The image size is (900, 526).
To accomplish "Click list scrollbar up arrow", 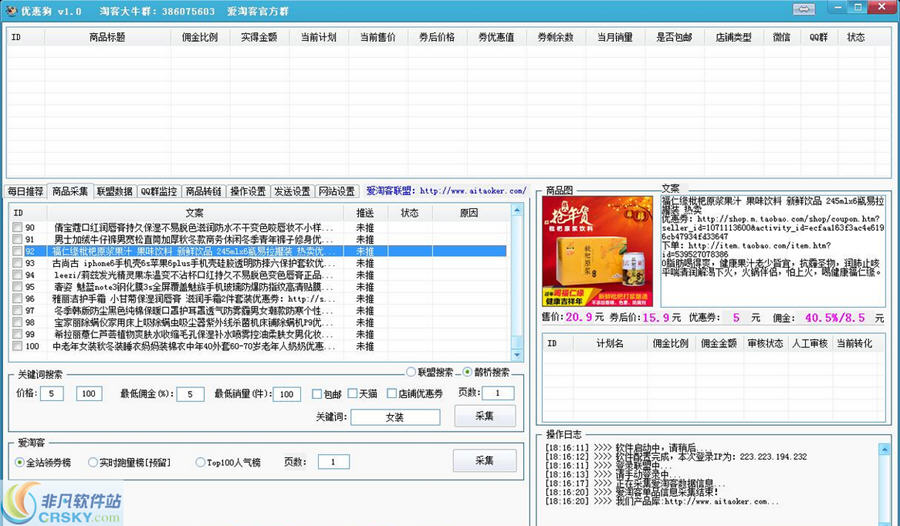I will tap(517, 211).
